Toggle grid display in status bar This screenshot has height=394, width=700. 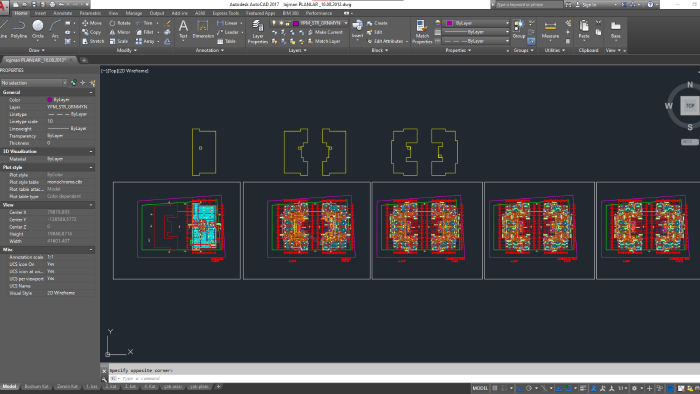click(495, 388)
